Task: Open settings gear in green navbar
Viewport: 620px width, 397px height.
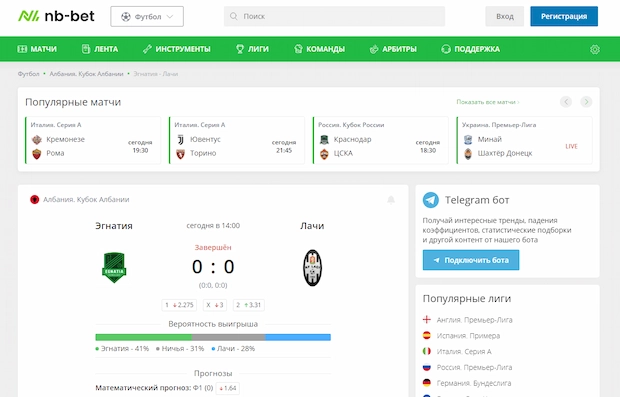Action: click(595, 49)
